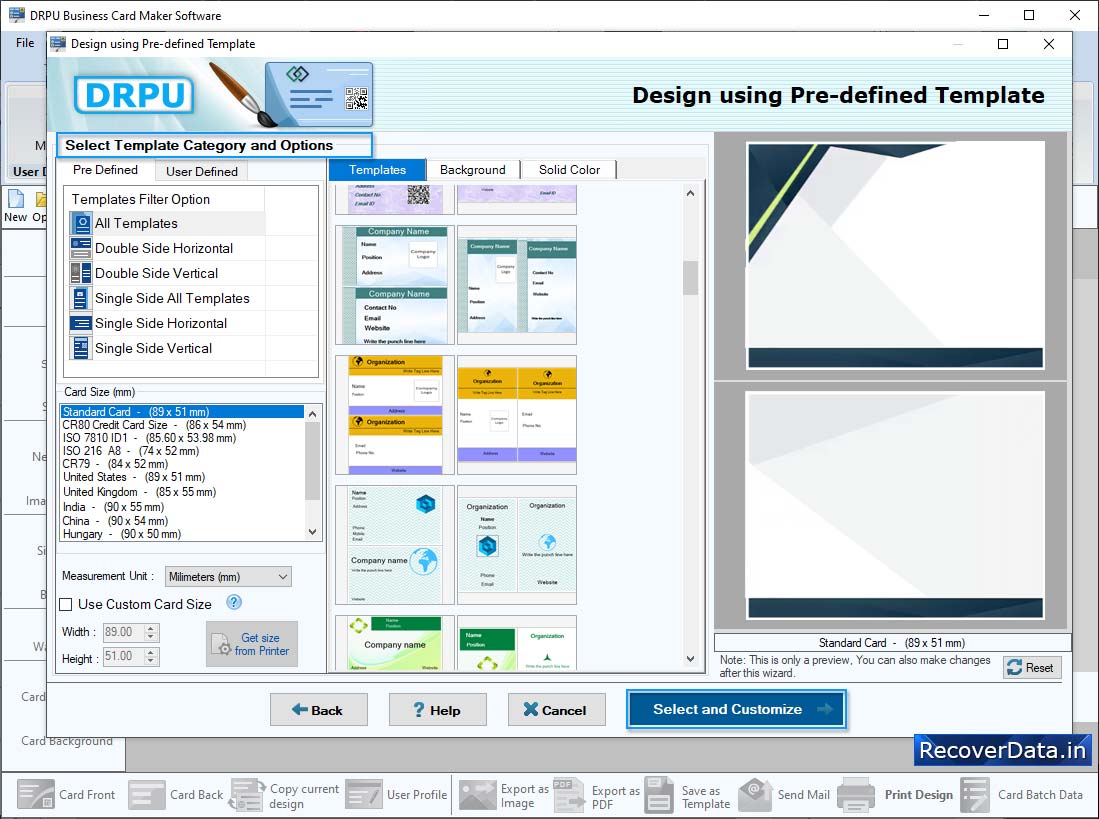Click the Copy current design icon

(247, 794)
